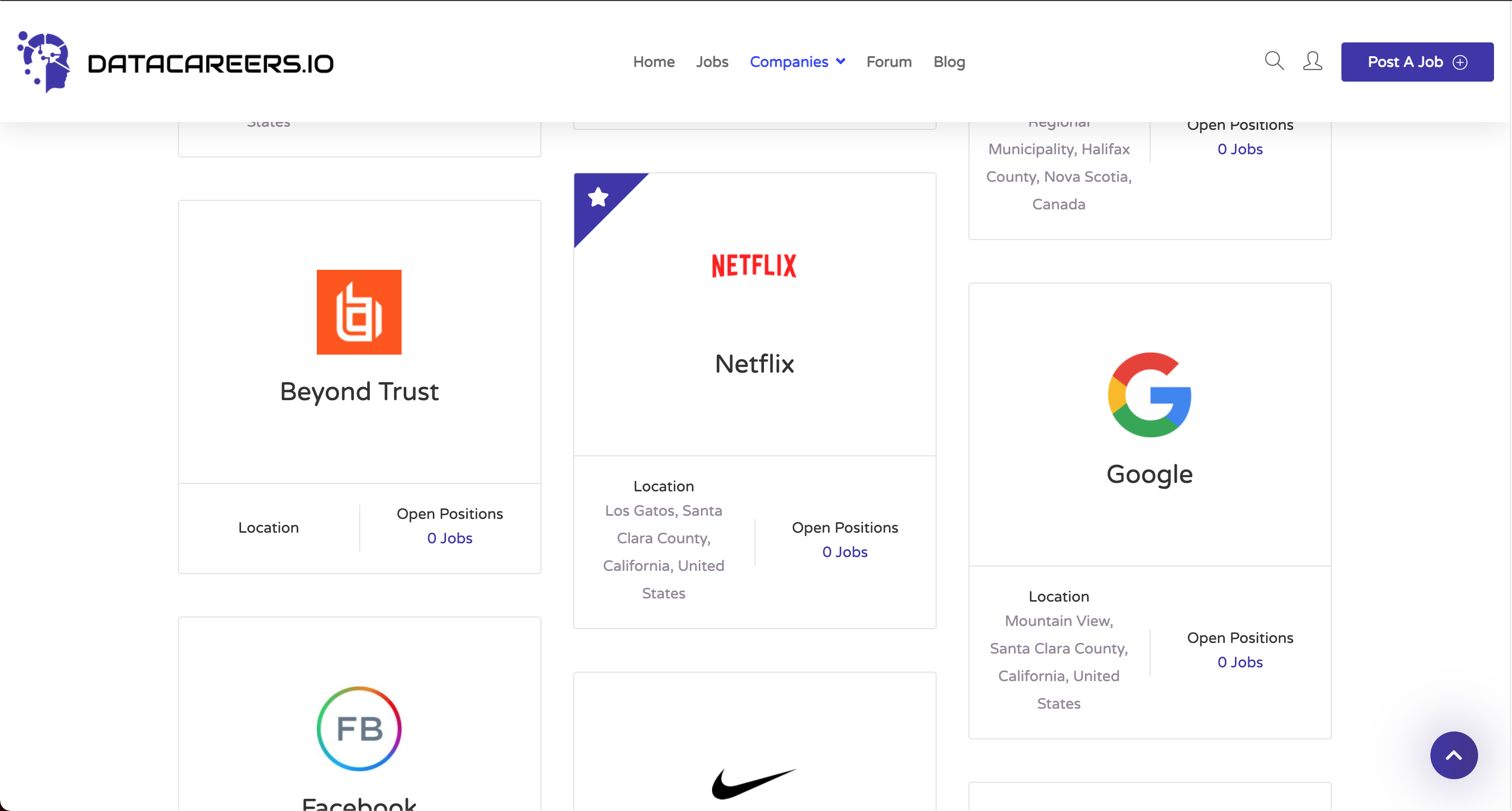1512x811 pixels.
Task: Click the Facebook FB circle logo
Action: pos(359,728)
